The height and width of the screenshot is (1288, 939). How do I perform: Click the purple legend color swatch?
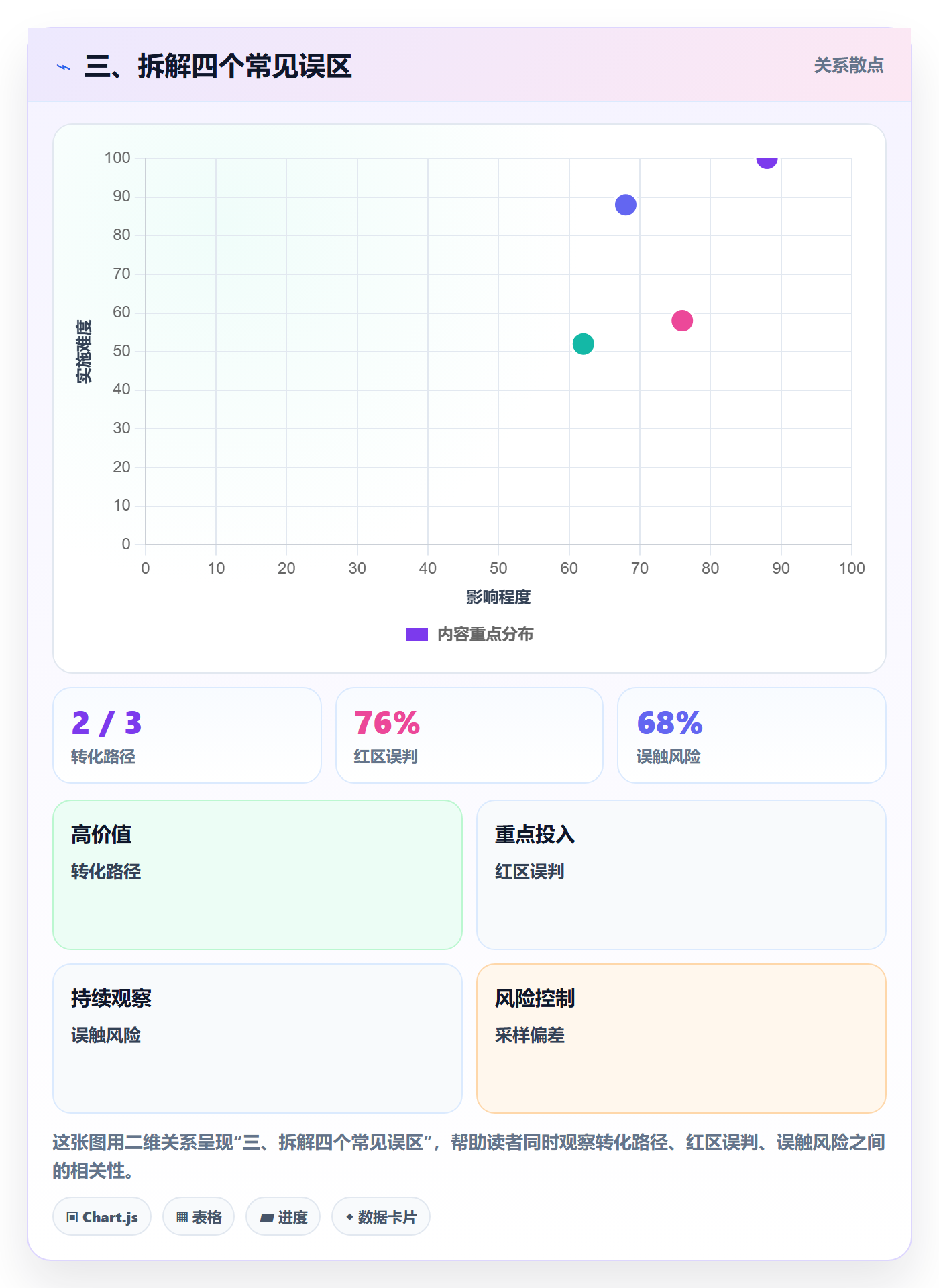point(417,635)
